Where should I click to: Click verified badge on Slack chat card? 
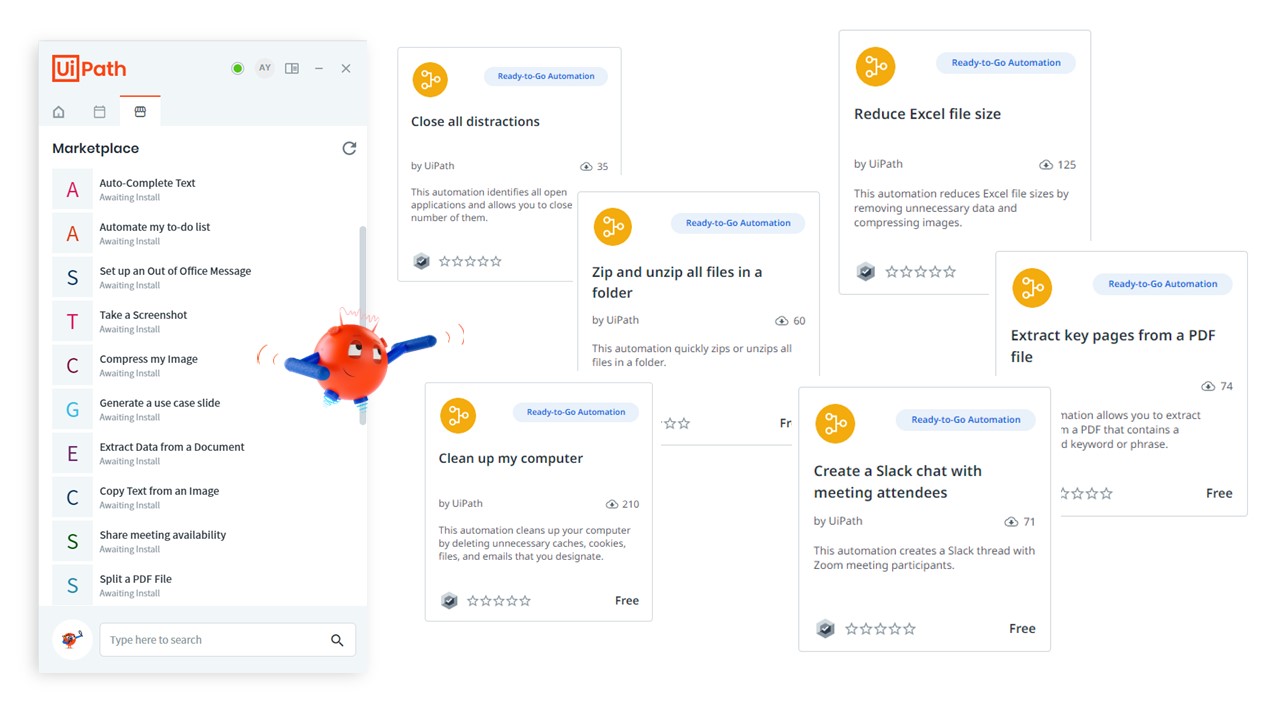pos(825,629)
